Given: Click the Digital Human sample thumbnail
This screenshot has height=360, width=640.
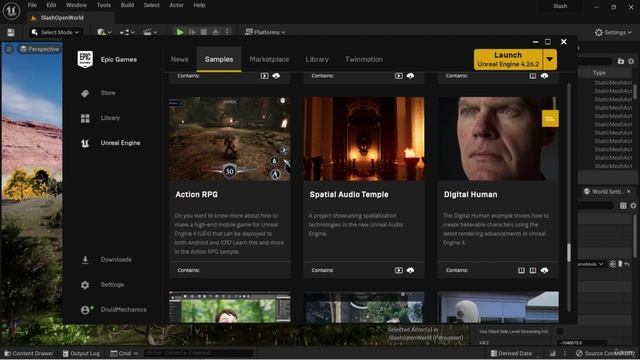Looking at the screenshot, I should coord(498,139).
